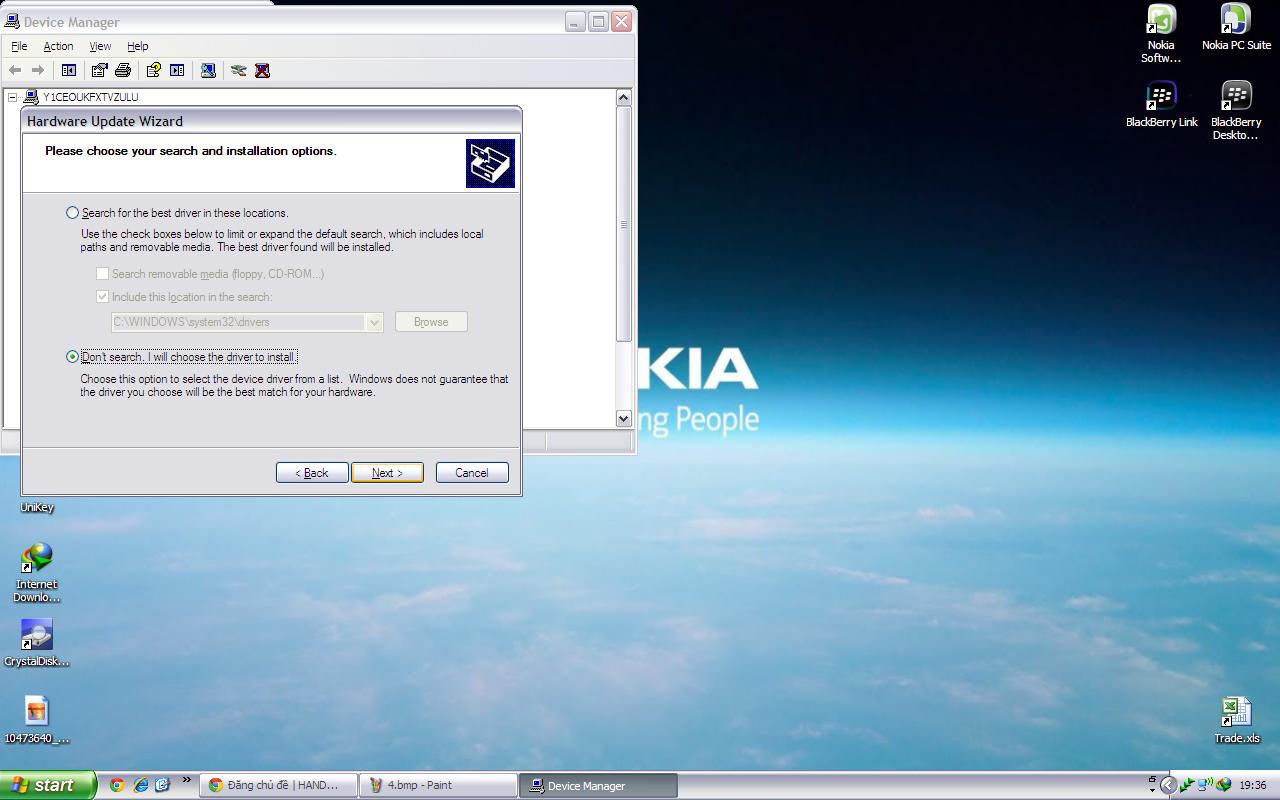Toggle 'Include this location in the search' checkbox

pos(102,297)
